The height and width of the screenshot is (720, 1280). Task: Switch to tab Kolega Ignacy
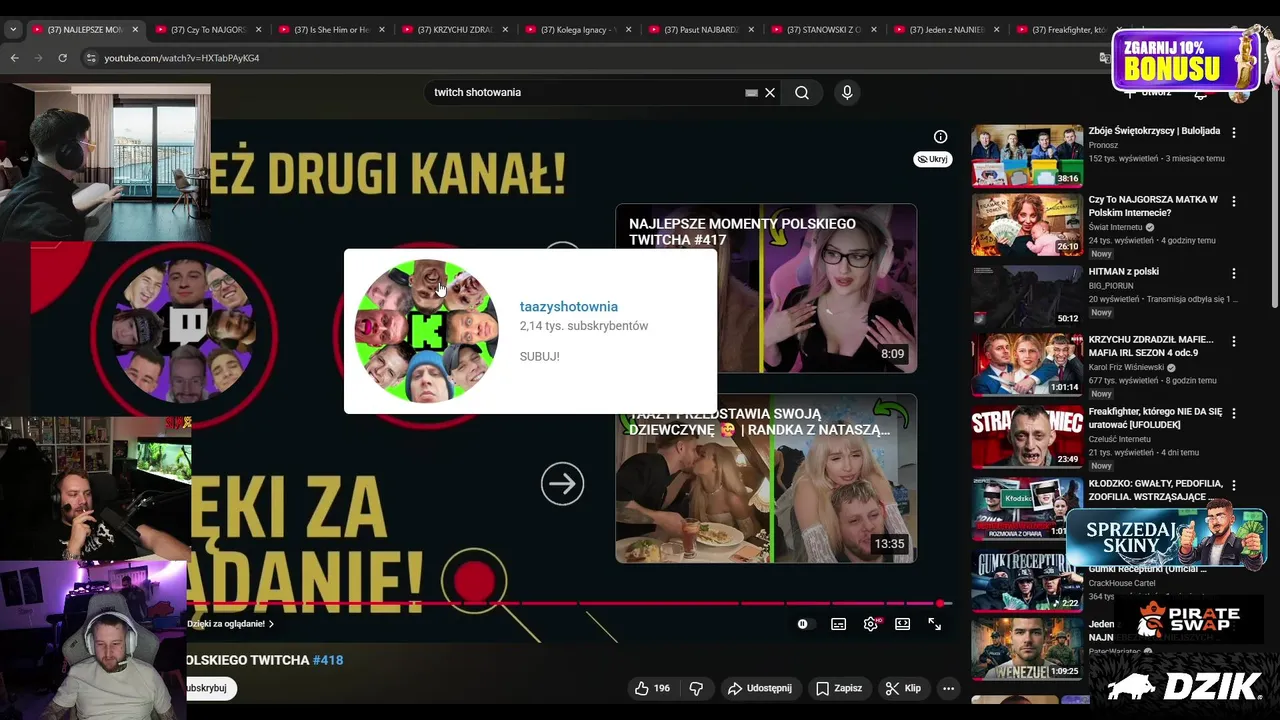coord(578,29)
